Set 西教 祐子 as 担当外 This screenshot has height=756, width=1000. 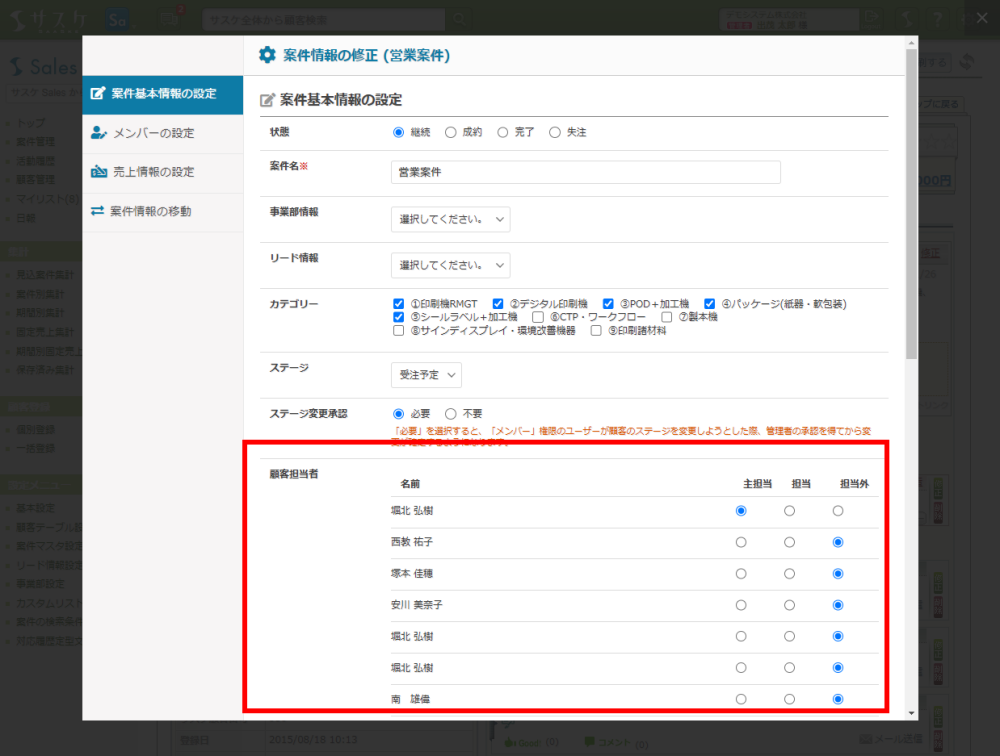(838, 542)
